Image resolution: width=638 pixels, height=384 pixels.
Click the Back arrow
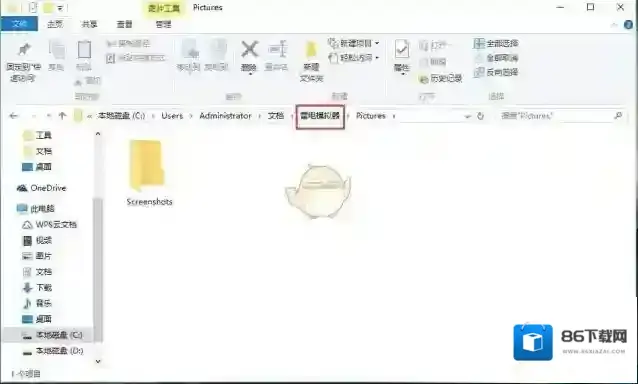click(x=13, y=116)
